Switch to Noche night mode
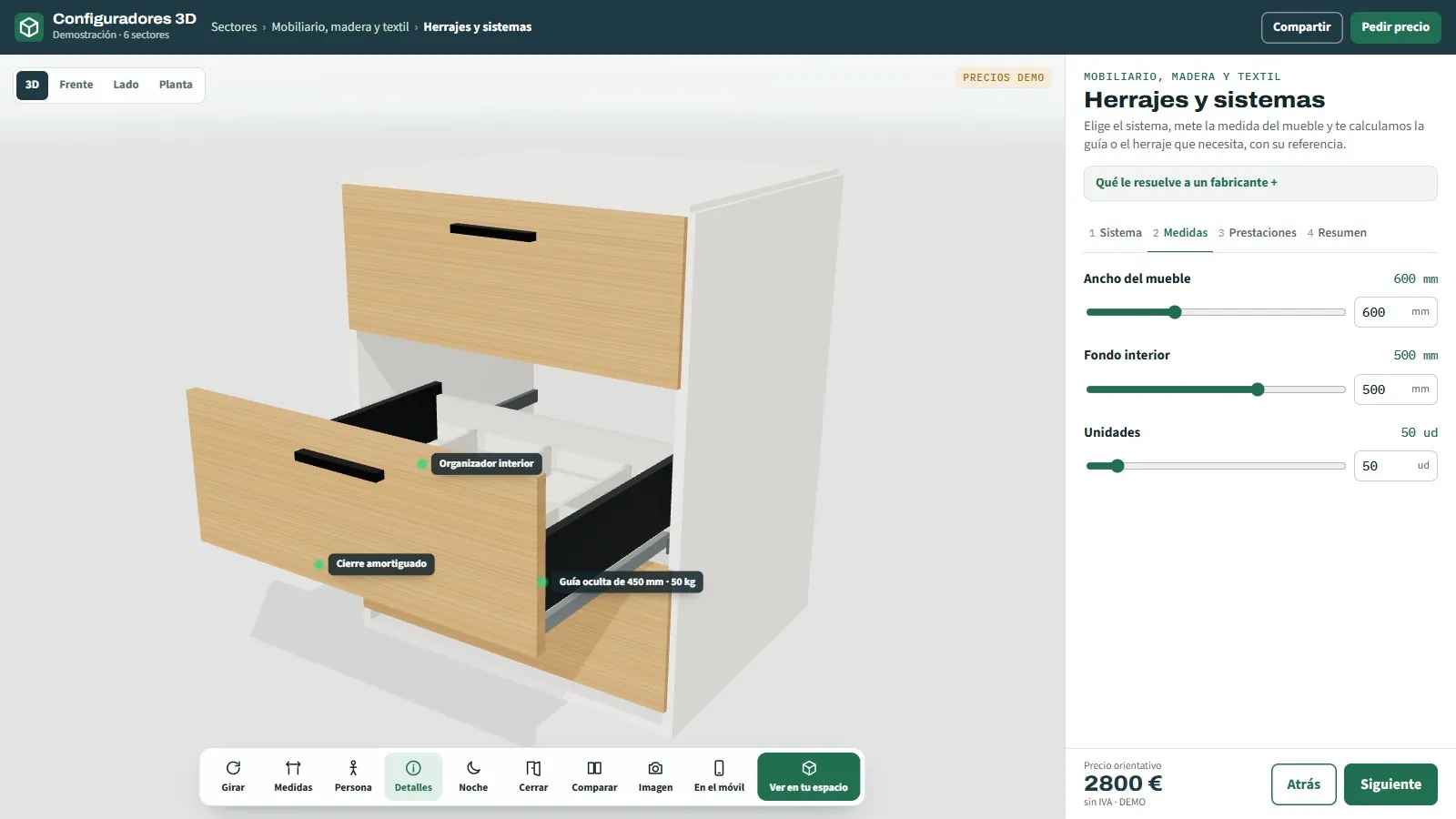The image size is (1456, 819). [473, 776]
